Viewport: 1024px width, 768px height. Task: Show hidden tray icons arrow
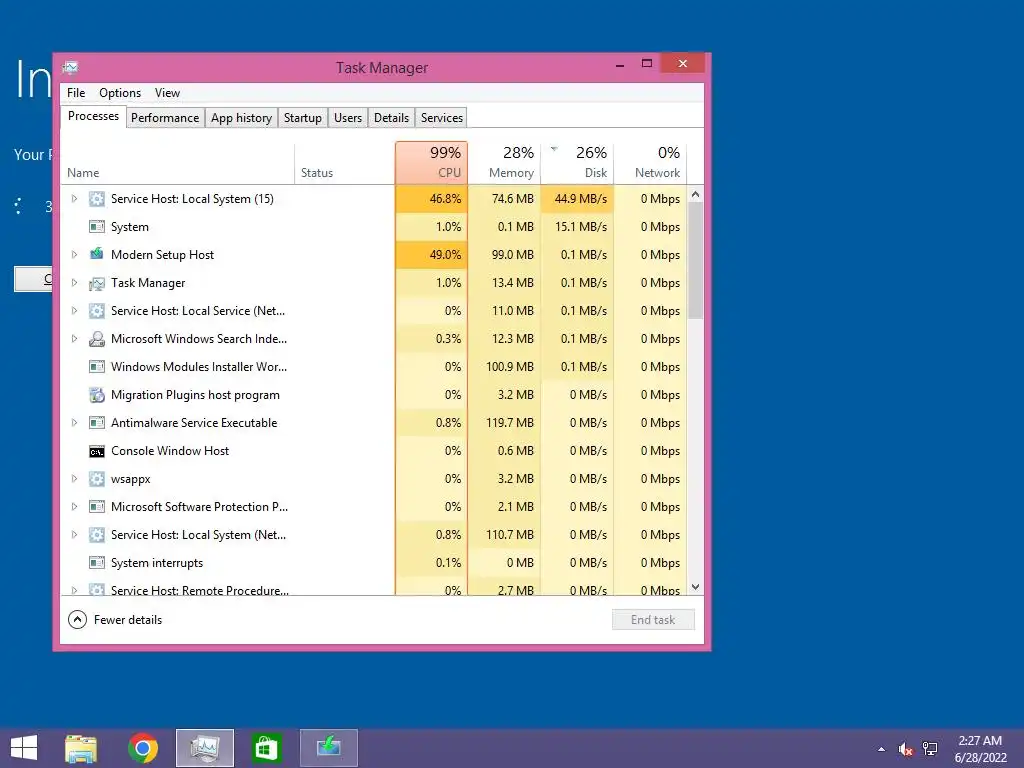pyautogui.click(x=882, y=749)
